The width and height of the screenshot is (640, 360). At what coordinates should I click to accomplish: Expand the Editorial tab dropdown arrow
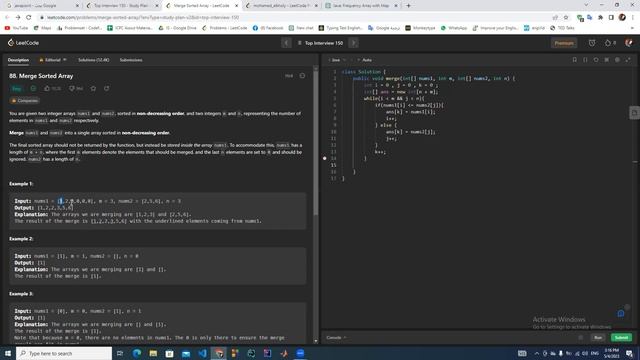64,60
